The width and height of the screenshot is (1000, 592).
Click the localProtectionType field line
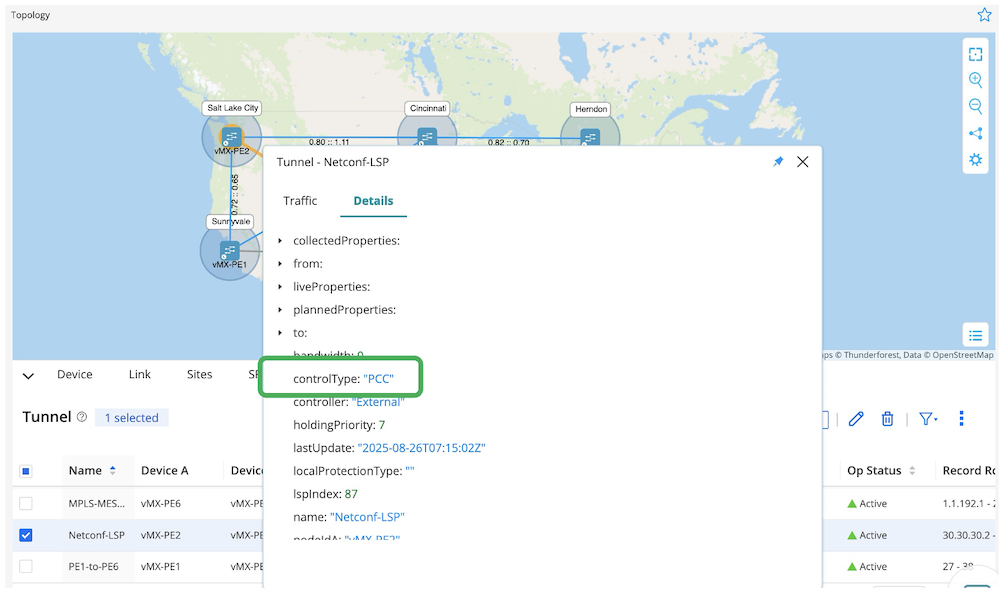[x=354, y=471]
